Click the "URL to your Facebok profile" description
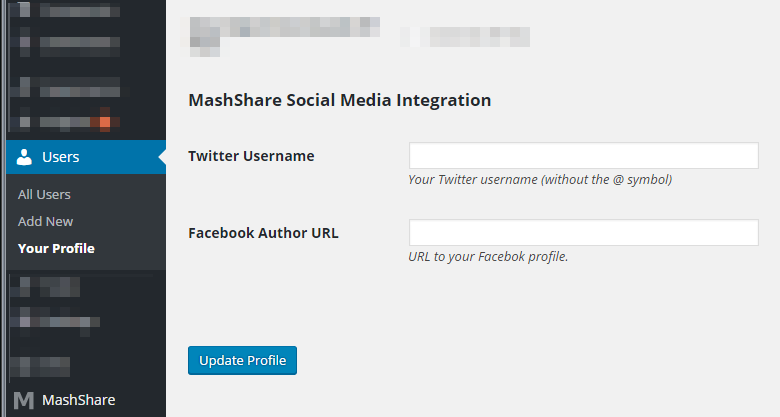This screenshot has height=417, width=780. click(x=488, y=257)
